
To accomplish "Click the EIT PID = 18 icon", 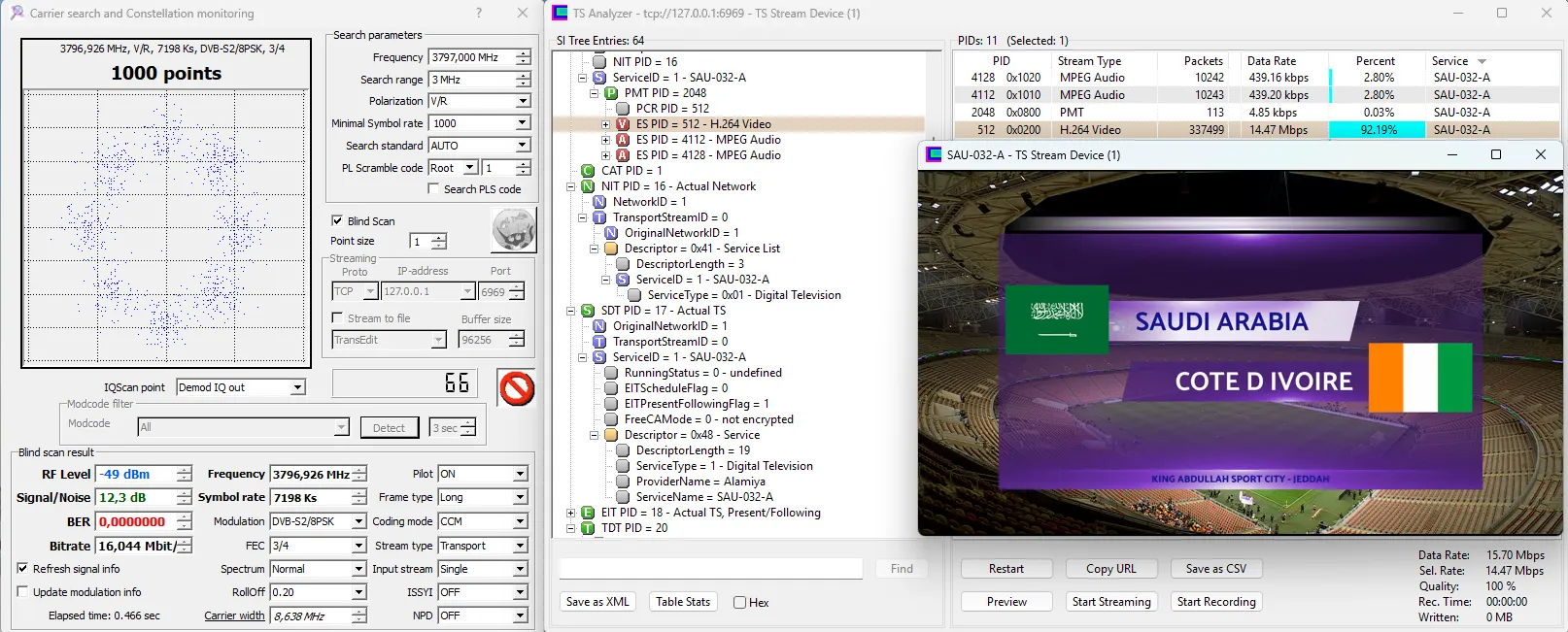I will 588,513.
